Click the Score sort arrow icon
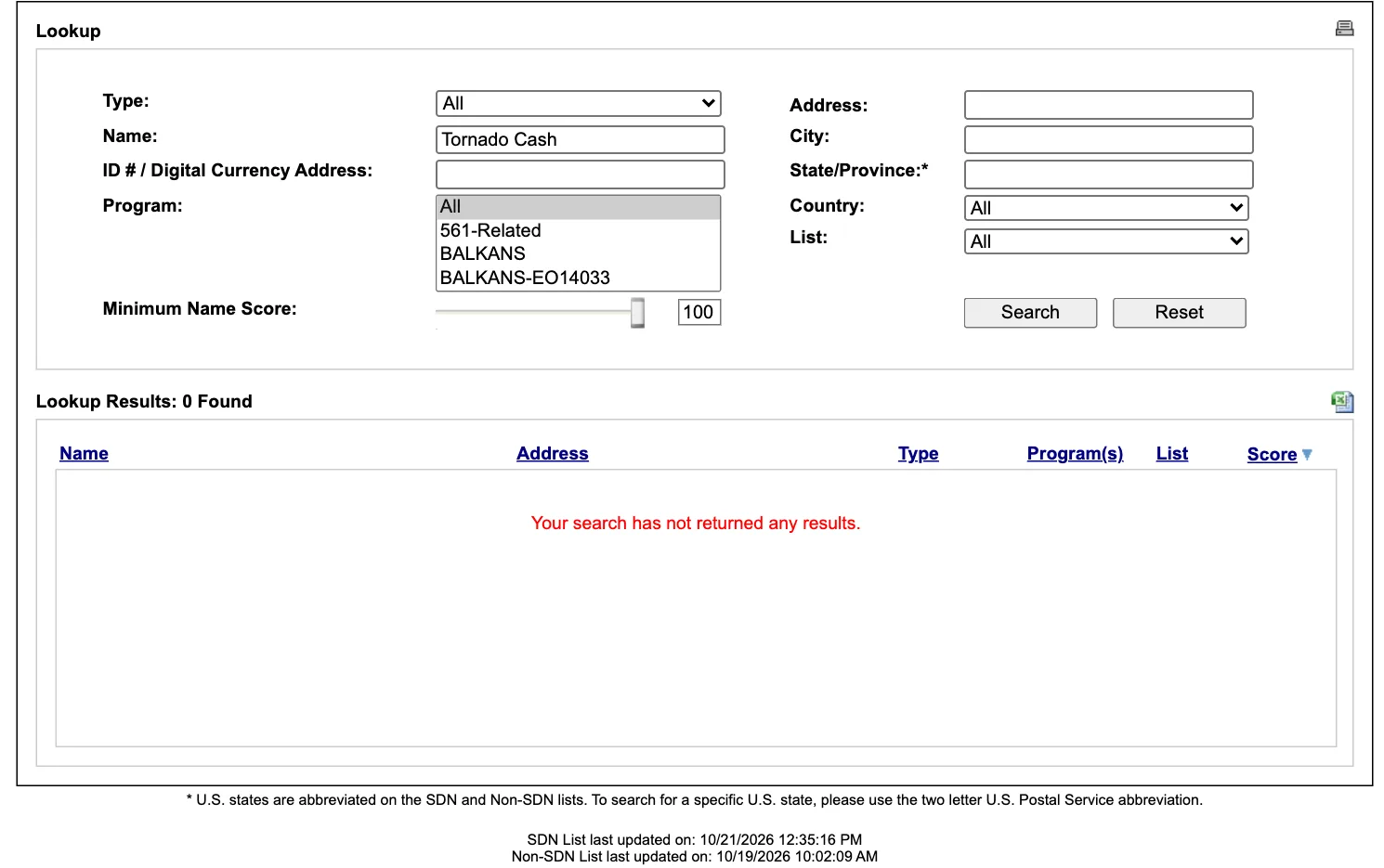This screenshot has width=1384, height=868. coord(1307,454)
